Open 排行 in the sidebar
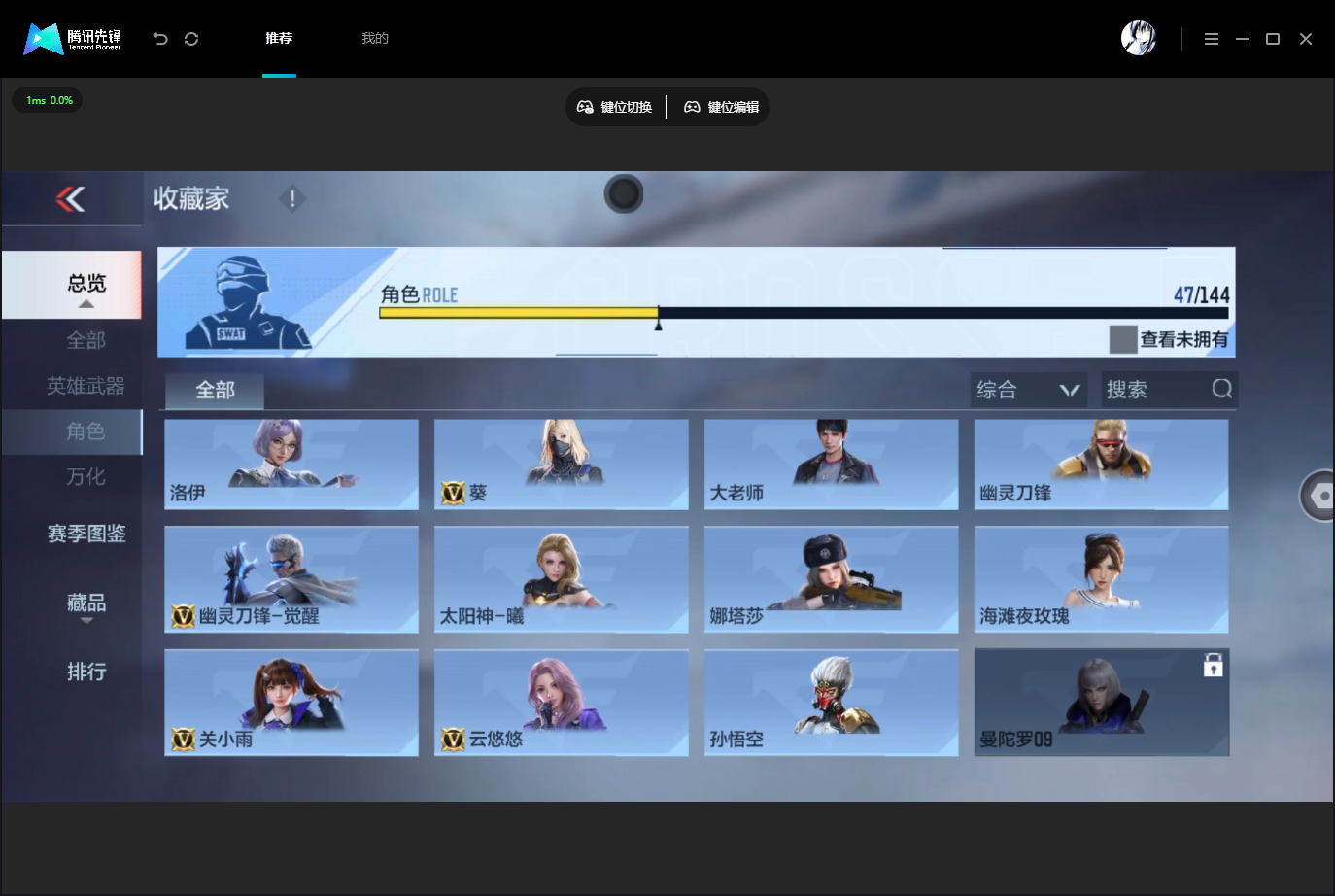Viewport: 1335px width, 896px height. point(86,672)
